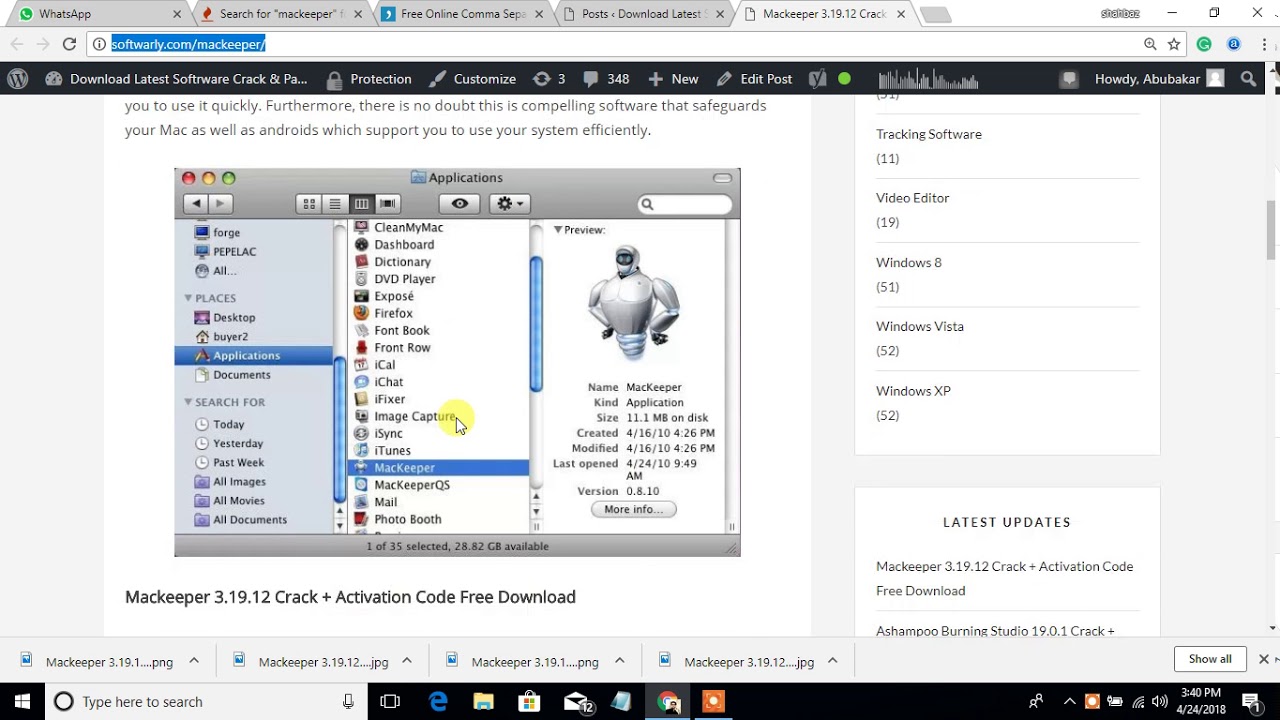Open Ashampoo Burning Studio 19.0.1 Crack link
The image size is (1280, 720).
(995, 631)
